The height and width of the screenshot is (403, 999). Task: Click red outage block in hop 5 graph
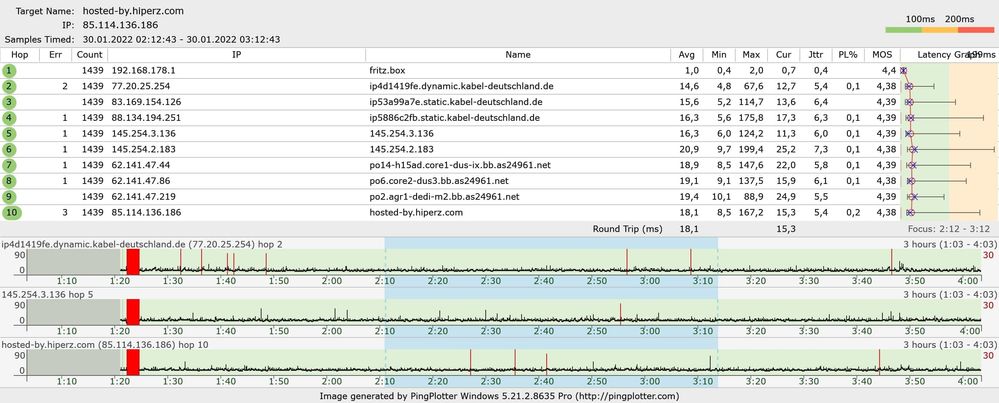pos(133,312)
